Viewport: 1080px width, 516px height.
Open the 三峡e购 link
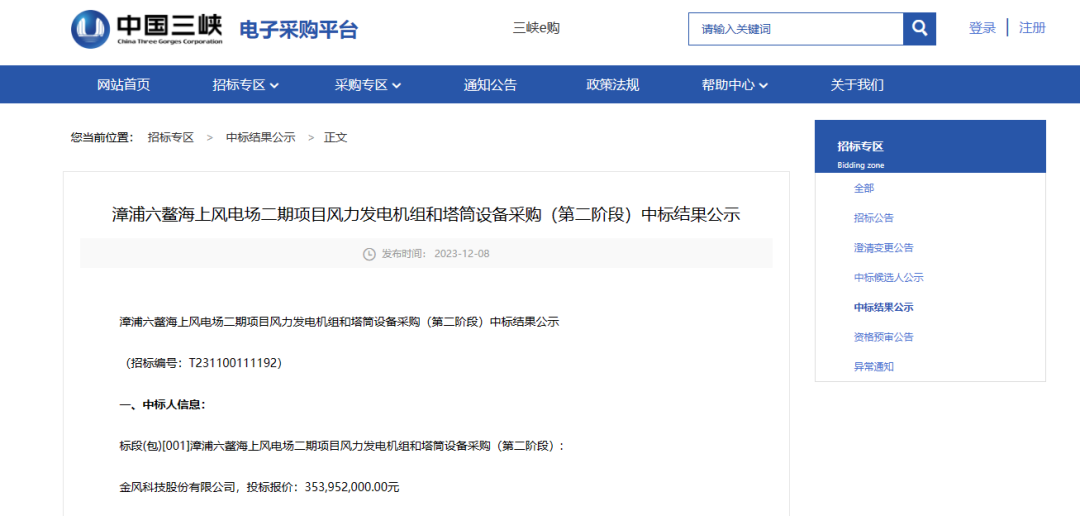tap(536, 28)
